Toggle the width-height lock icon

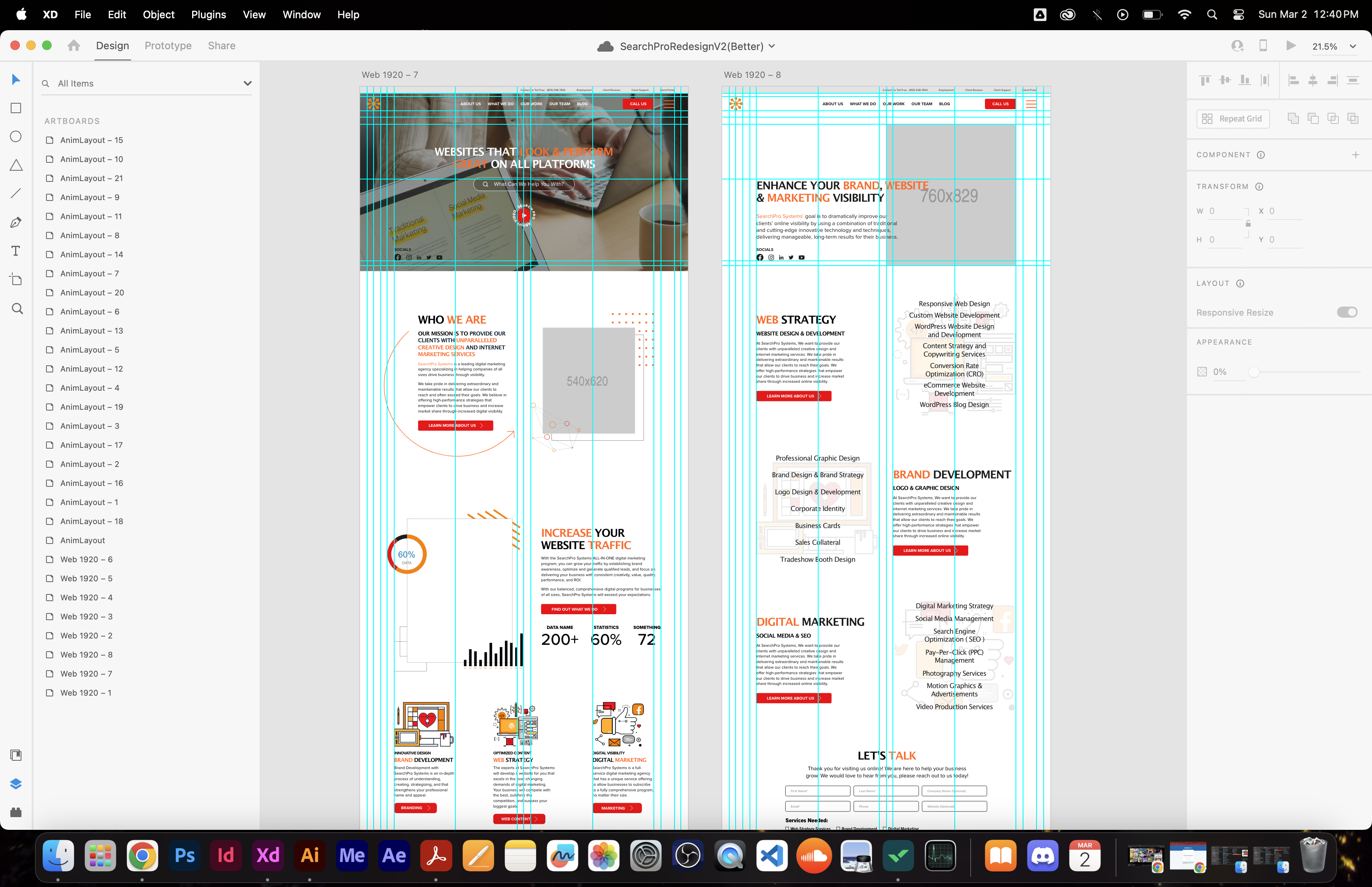coord(1248,224)
